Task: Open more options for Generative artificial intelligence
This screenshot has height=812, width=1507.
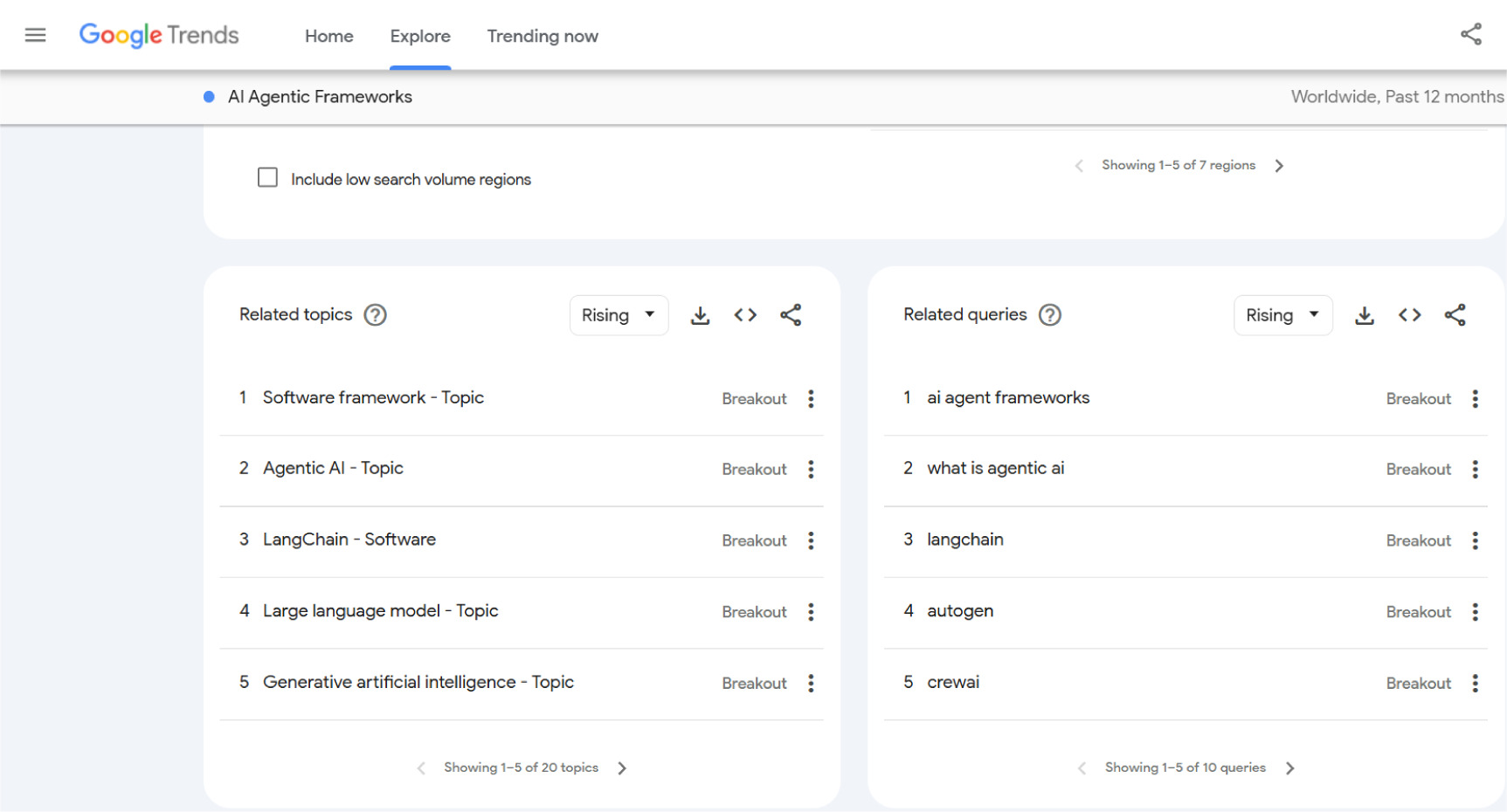Action: pos(812,684)
